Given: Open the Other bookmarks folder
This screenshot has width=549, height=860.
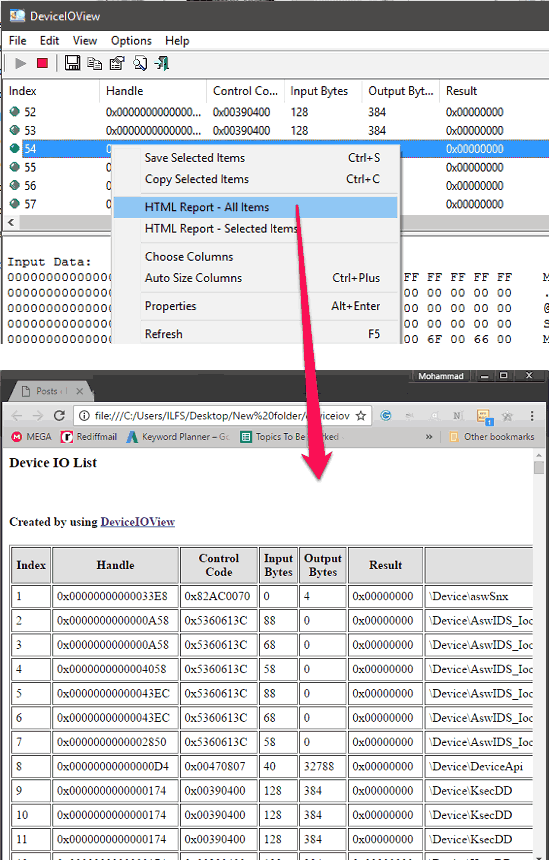Looking at the screenshot, I should (491, 437).
